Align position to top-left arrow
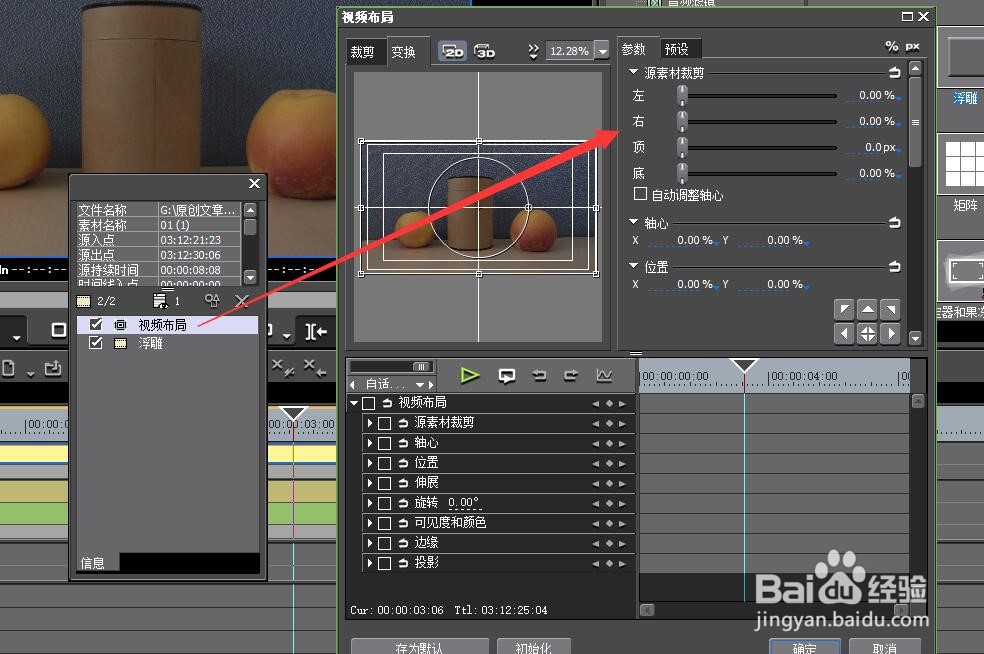 (844, 309)
